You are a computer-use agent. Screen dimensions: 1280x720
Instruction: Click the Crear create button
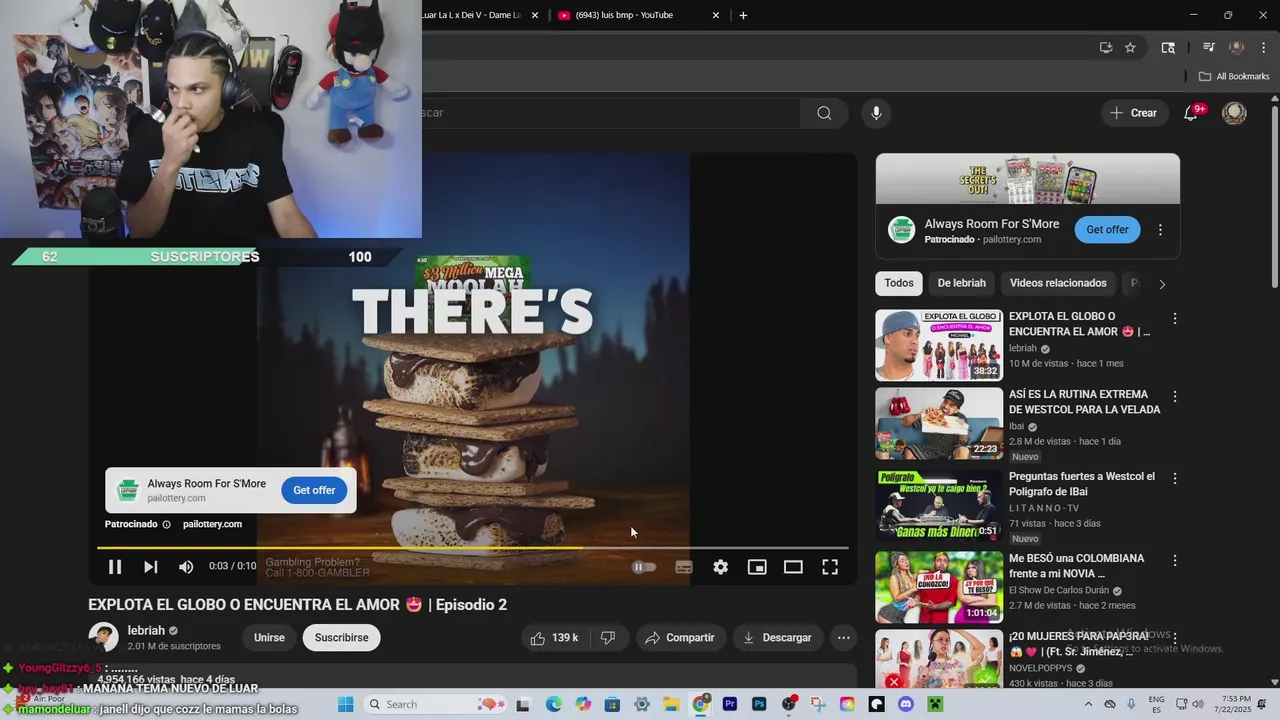(1133, 113)
